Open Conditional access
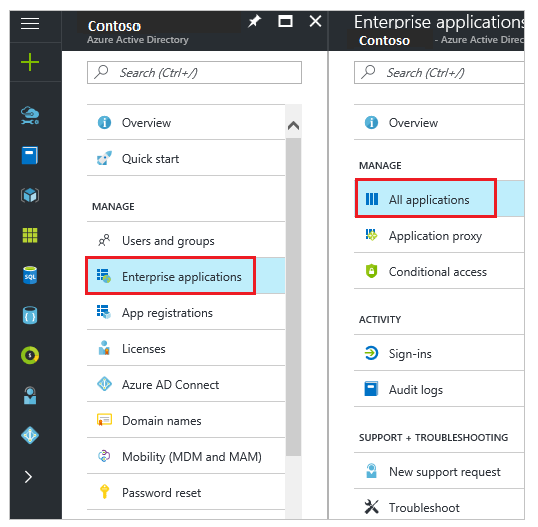 pyautogui.click(x=439, y=272)
